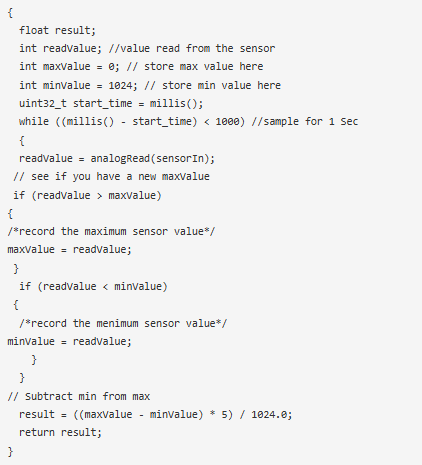
Task: Click the 'if (readValue > maxValue)' condition
Action: (x=87, y=195)
